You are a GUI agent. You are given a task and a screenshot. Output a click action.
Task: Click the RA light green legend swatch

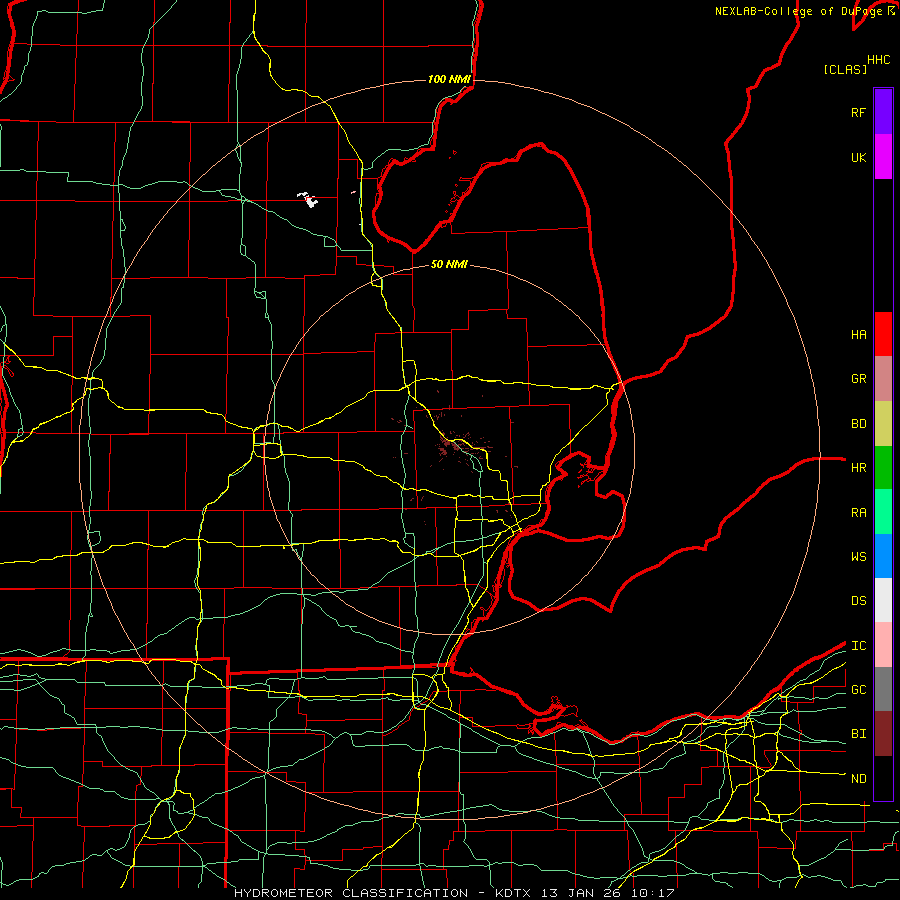(883, 512)
